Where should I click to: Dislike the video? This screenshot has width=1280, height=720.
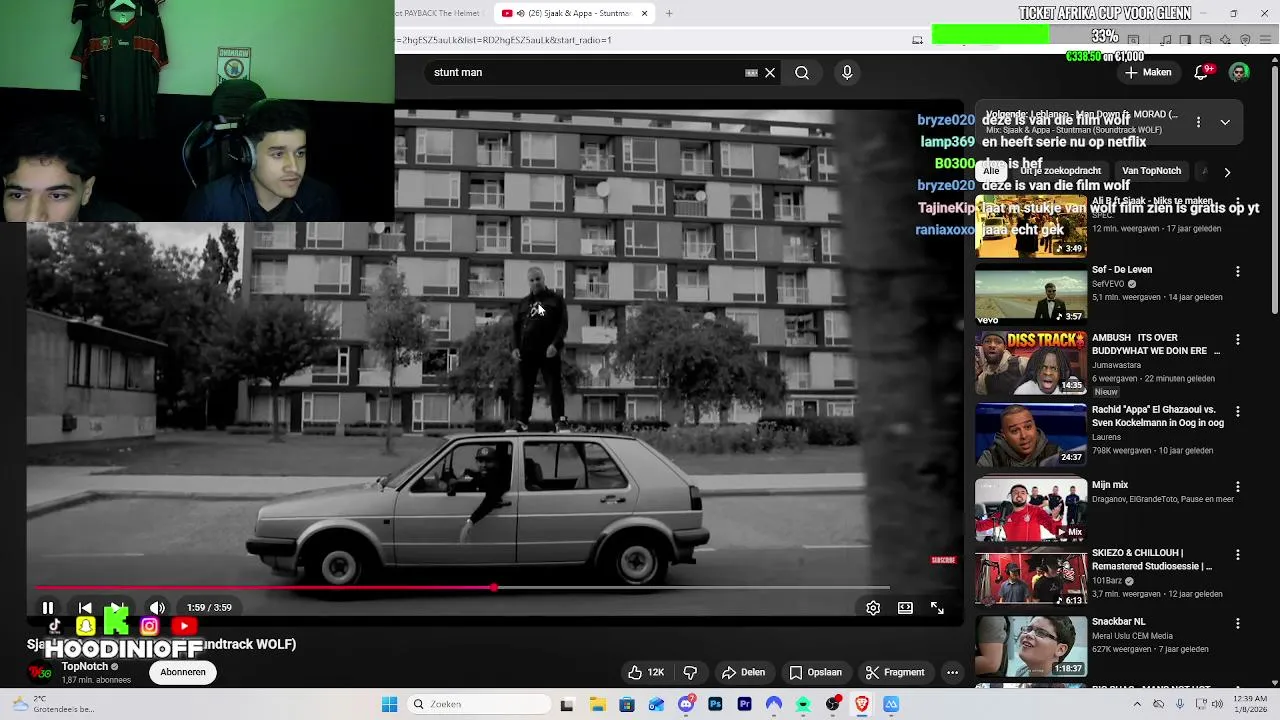point(690,672)
